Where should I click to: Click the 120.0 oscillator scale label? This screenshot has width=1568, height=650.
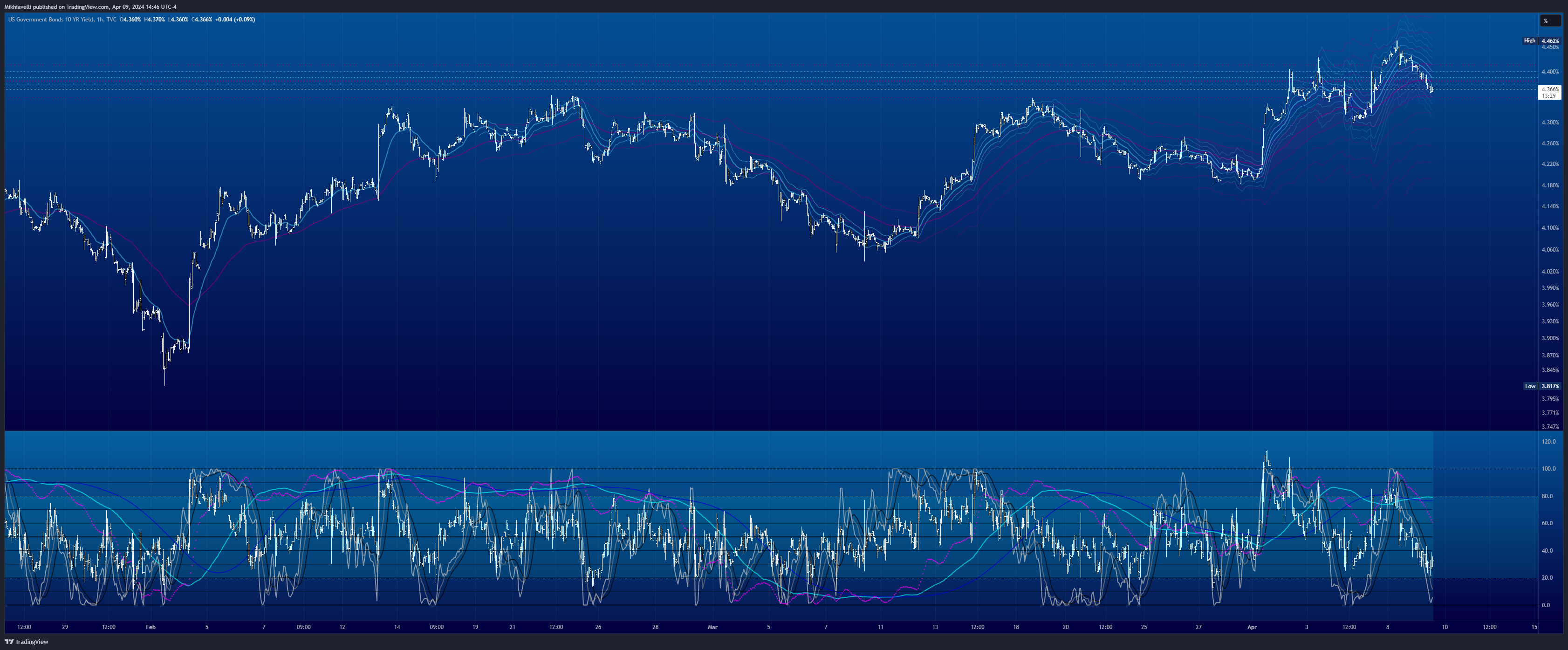pos(1548,442)
